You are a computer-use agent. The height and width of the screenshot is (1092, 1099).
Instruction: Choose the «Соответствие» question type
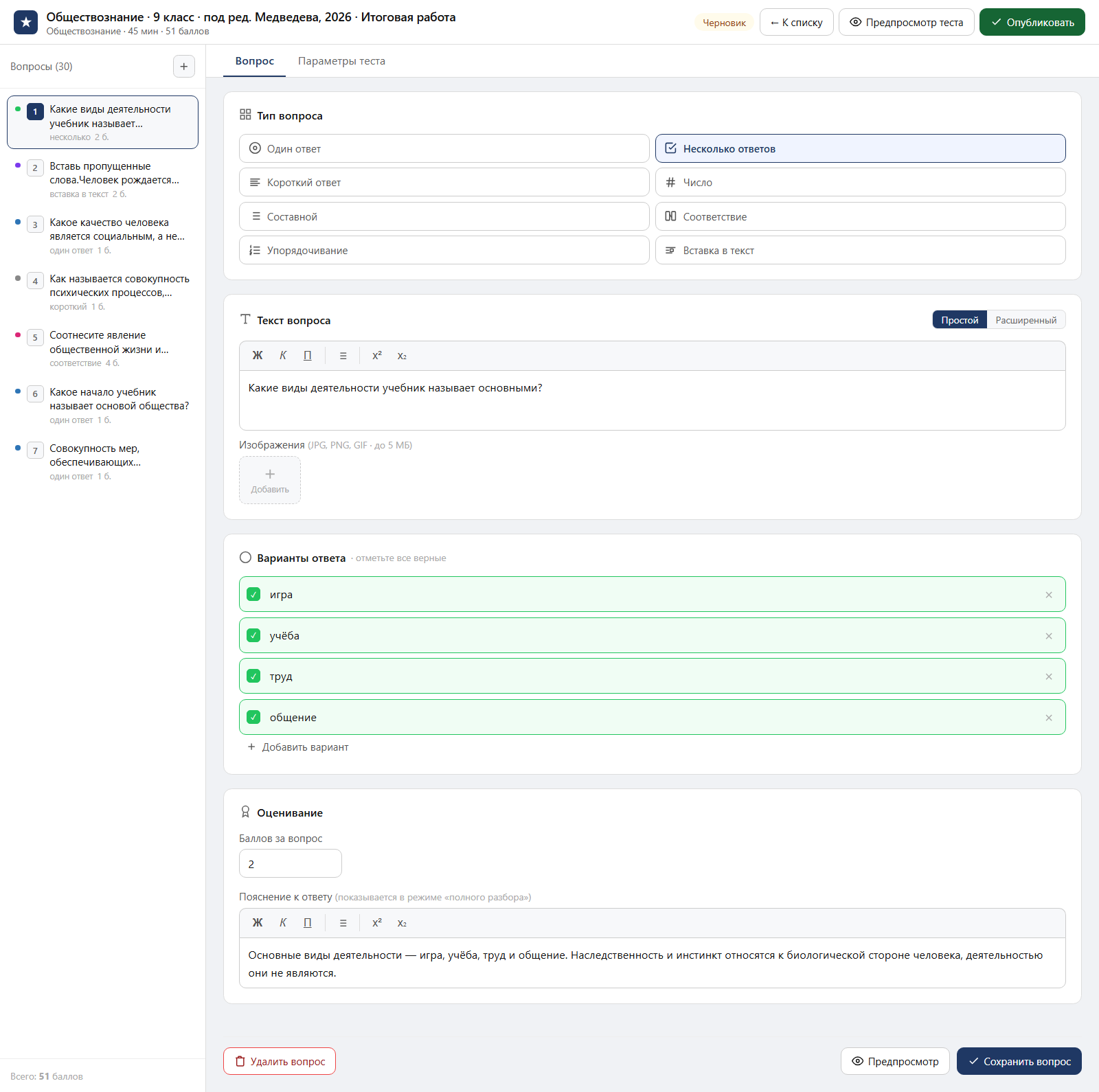coord(860,216)
